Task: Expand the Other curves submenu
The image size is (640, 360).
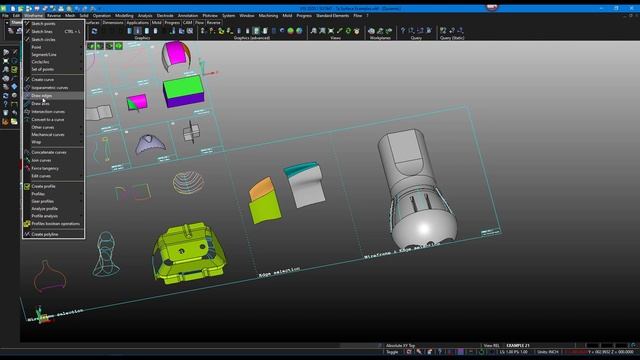Action: click(53, 127)
